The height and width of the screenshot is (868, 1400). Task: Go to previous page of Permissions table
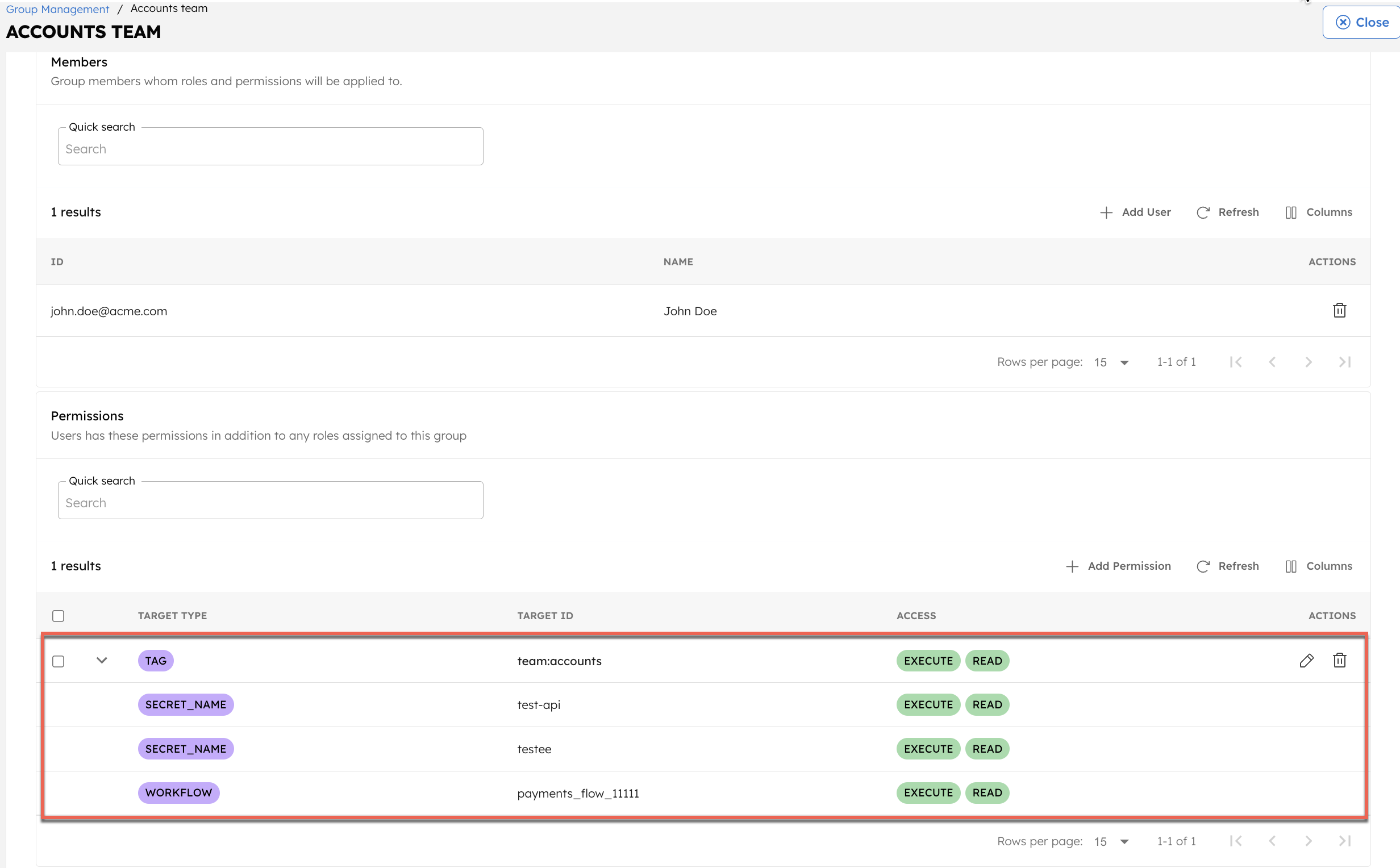click(x=1272, y=842)
